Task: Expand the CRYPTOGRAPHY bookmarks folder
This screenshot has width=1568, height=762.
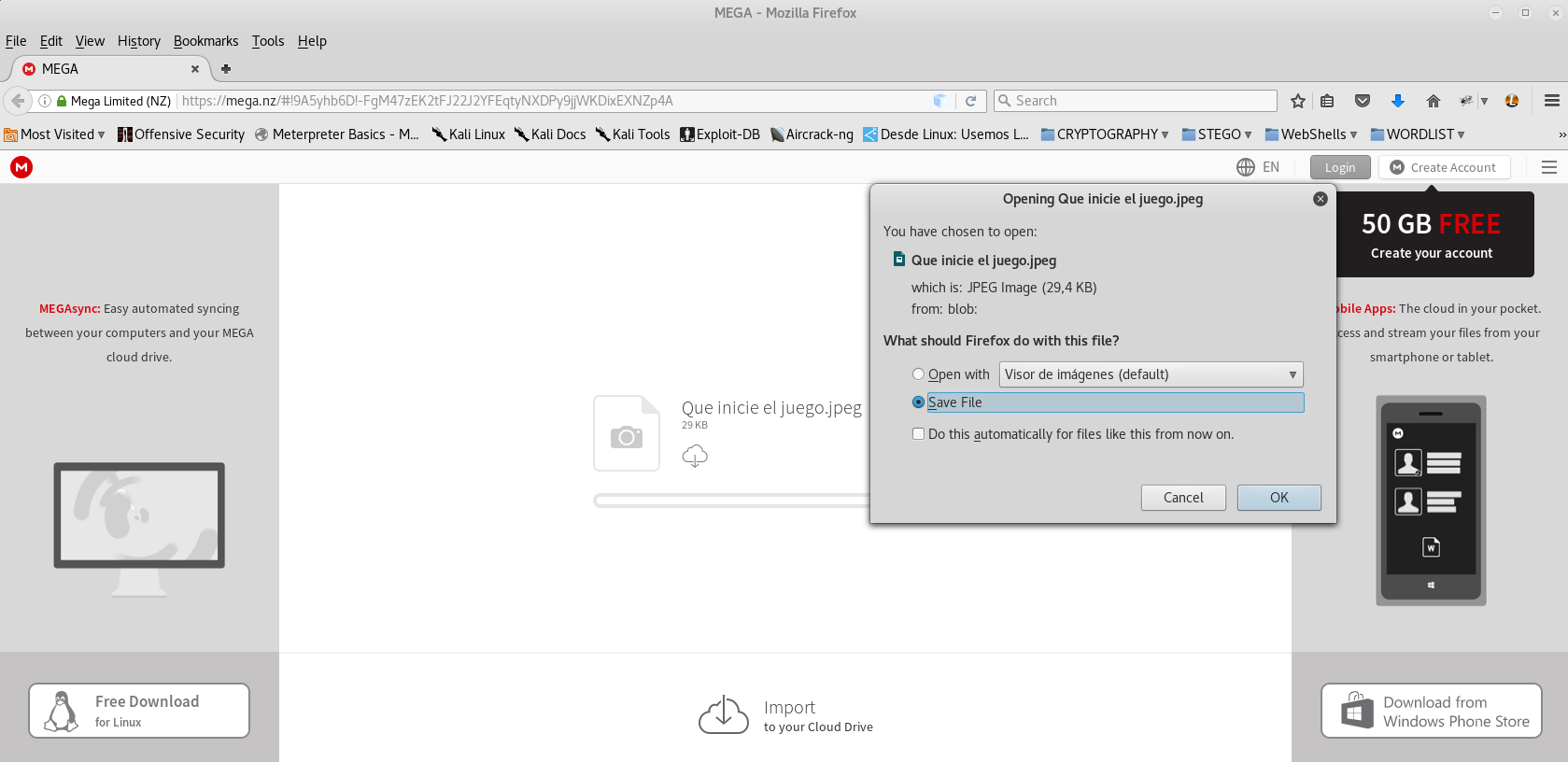Action: 1105,134
